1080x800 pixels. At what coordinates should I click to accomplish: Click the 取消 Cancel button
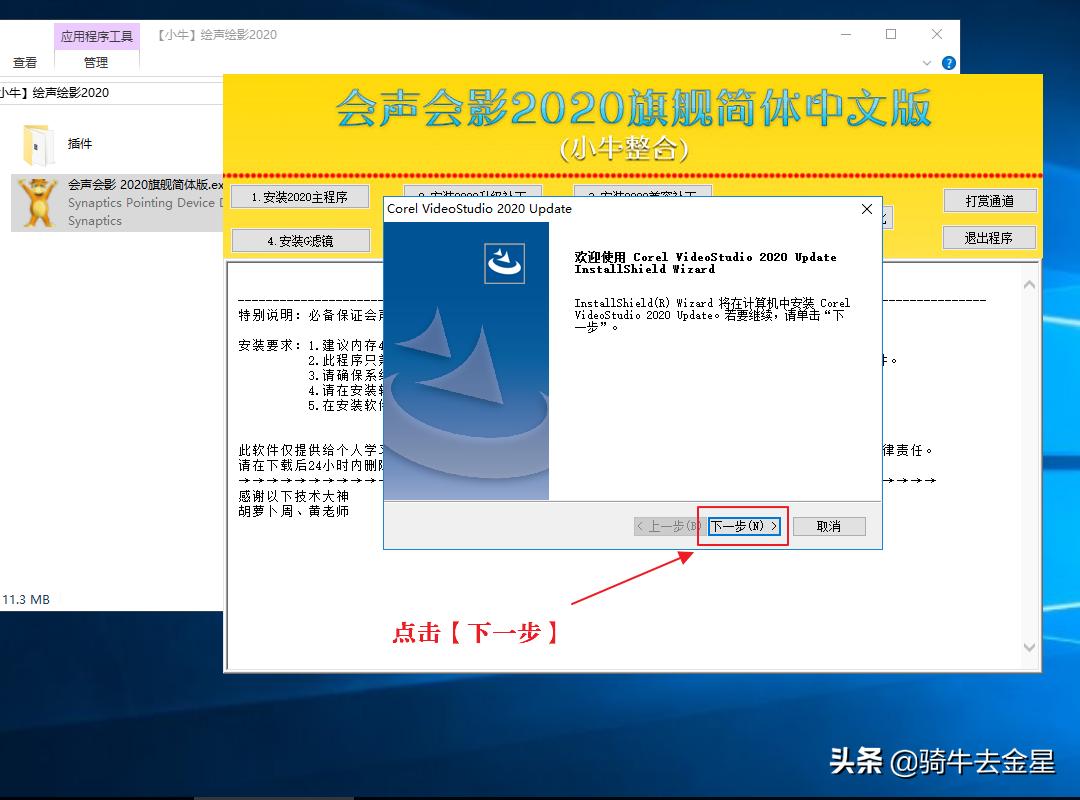point(828,525)
